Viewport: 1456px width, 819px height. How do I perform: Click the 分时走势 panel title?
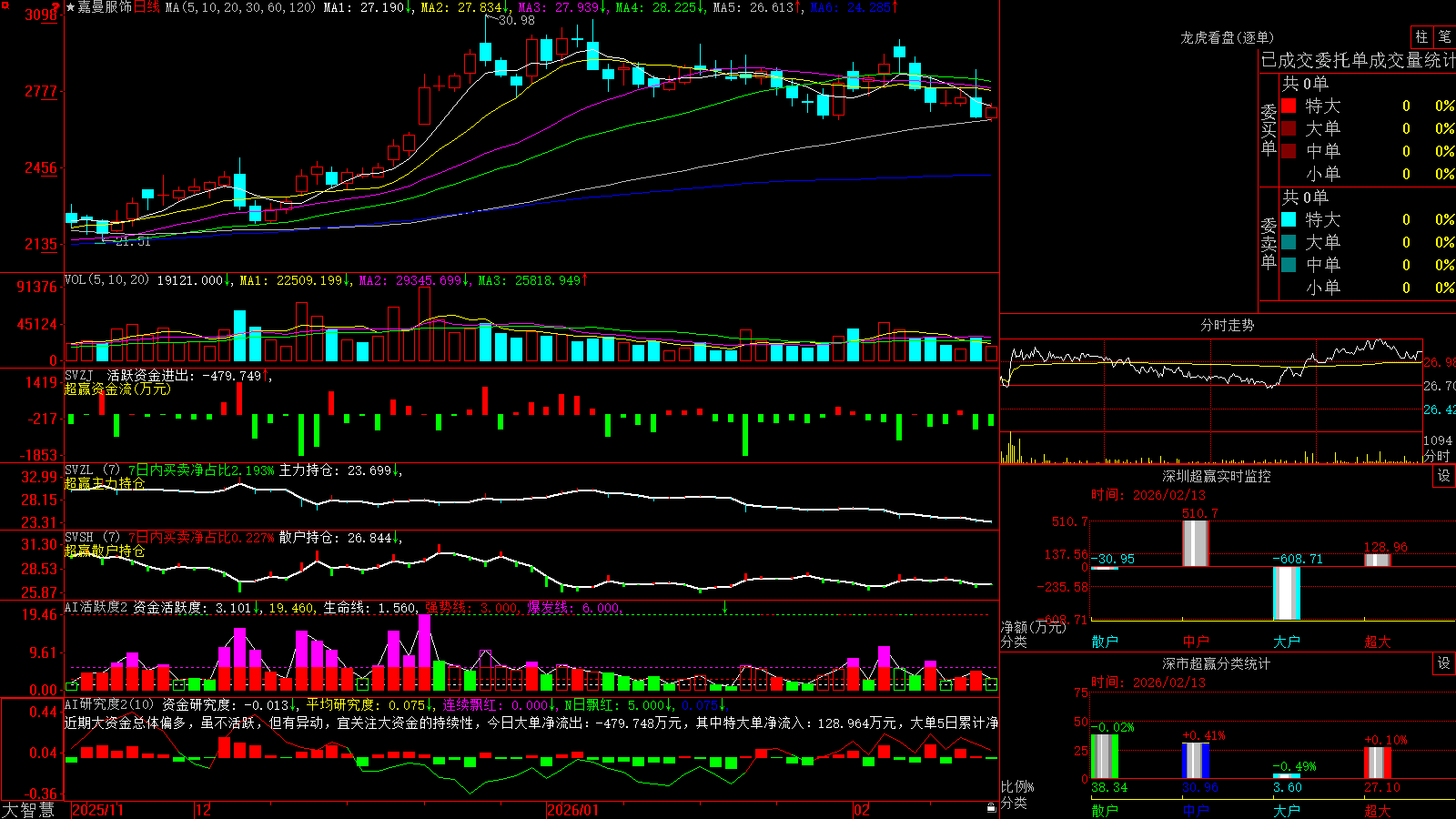pyautogui.click(x=1228, y=325)
